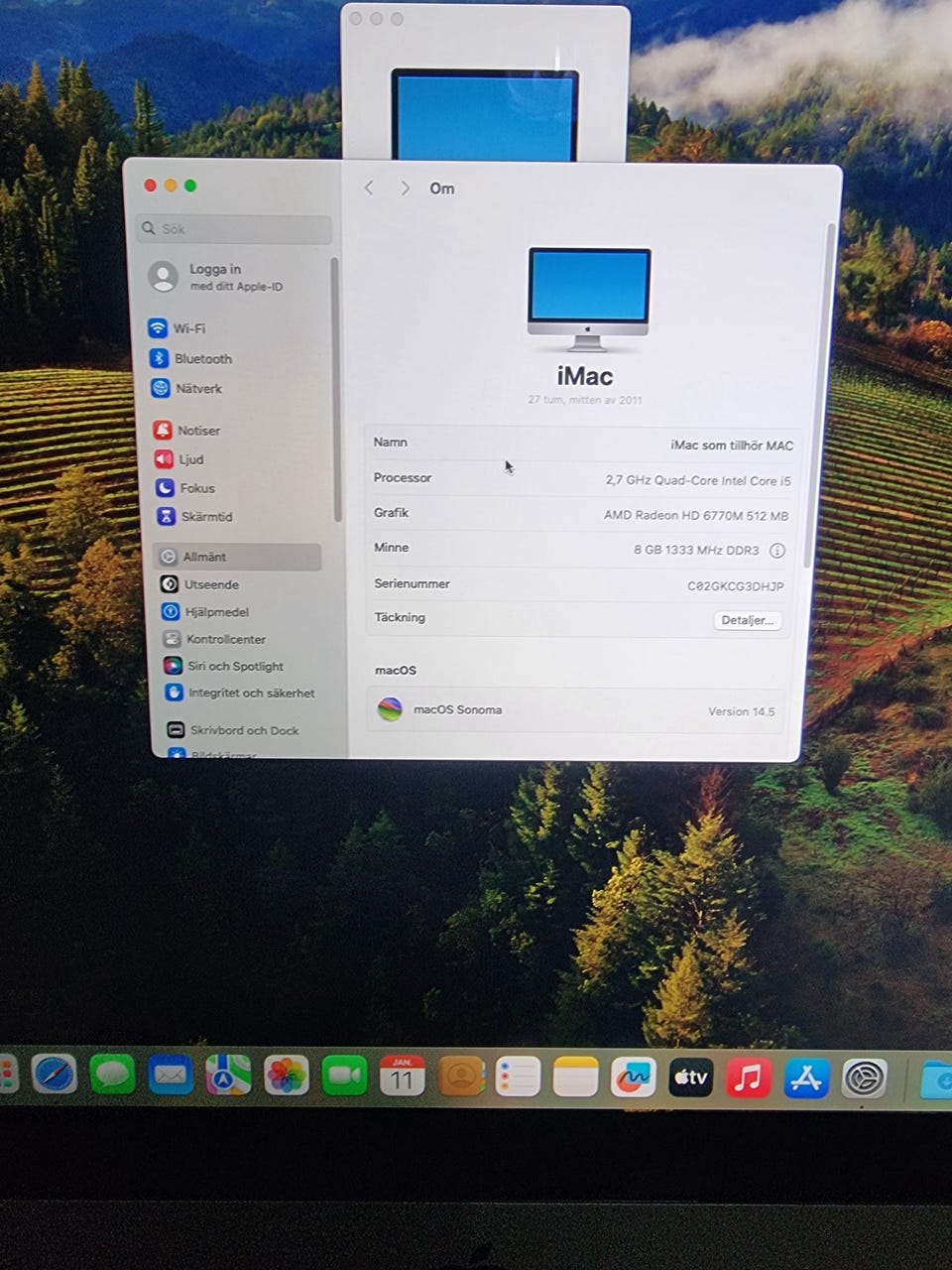Click the sidebar scrollbar
952x1270 pixels.
coord(336,390)
